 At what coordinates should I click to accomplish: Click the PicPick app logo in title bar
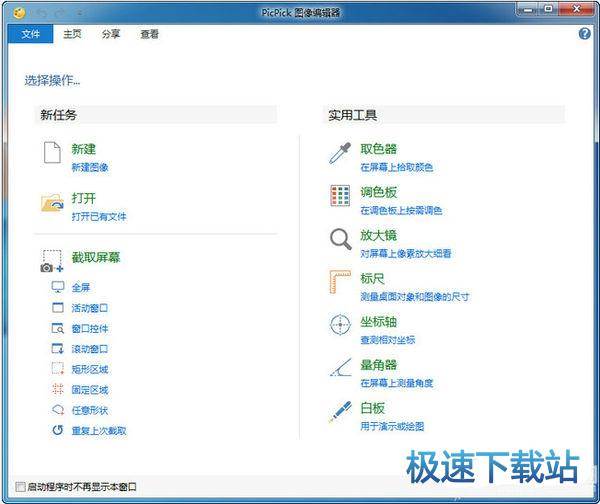pos(19,13)
